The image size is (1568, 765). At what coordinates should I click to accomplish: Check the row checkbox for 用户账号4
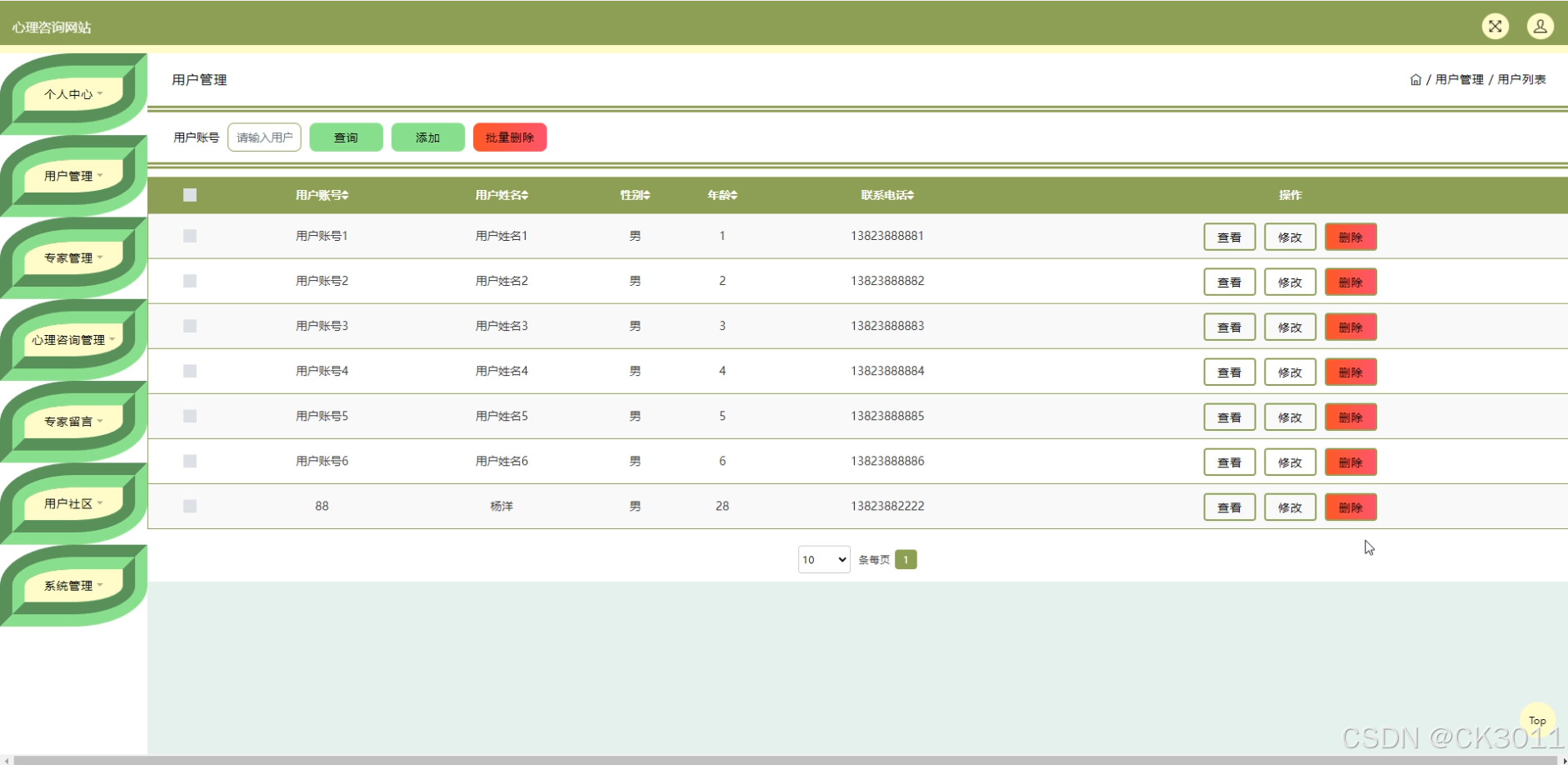pyautogui.click(x=190, y=371)
